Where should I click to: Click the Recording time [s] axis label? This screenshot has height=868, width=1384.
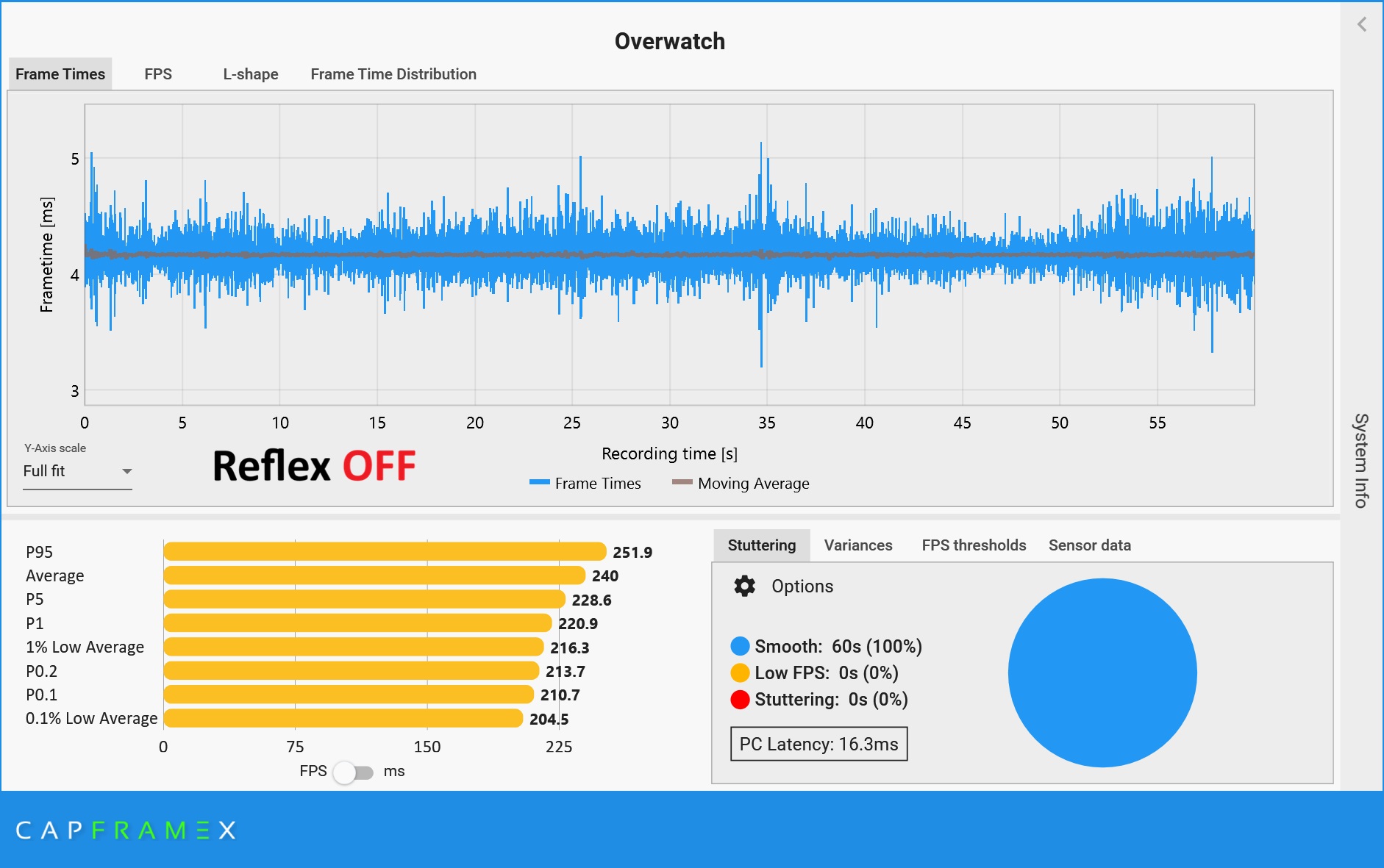(x=669, y=453)
